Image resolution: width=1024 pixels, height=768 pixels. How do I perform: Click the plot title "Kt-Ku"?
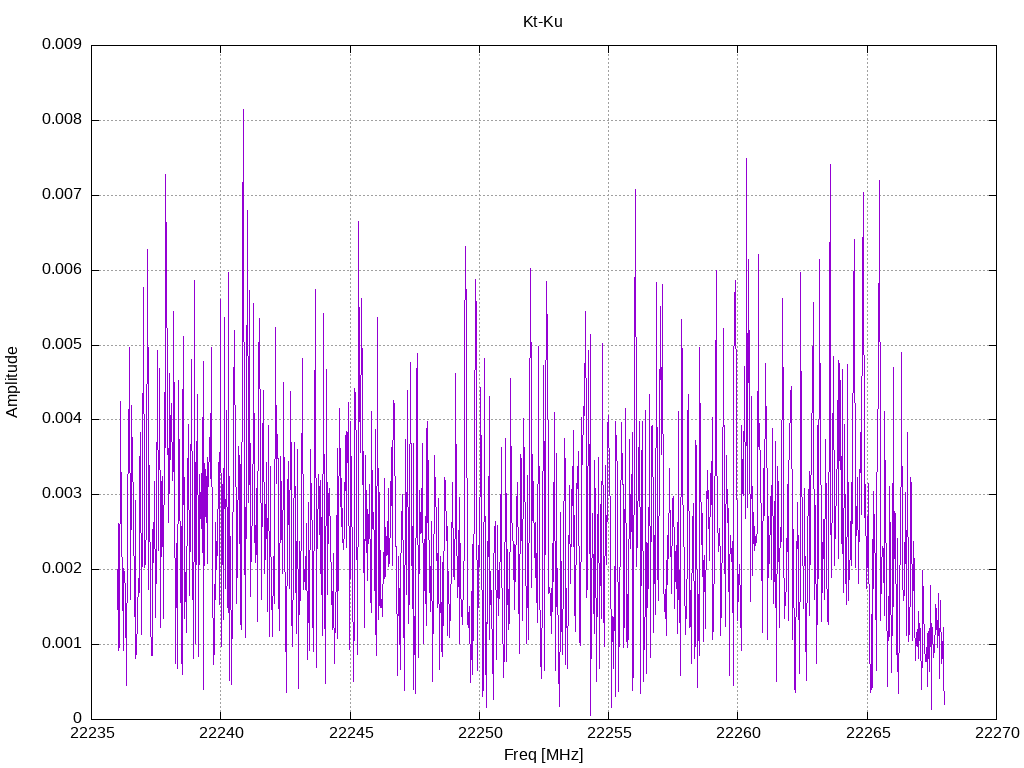point(543,22)
